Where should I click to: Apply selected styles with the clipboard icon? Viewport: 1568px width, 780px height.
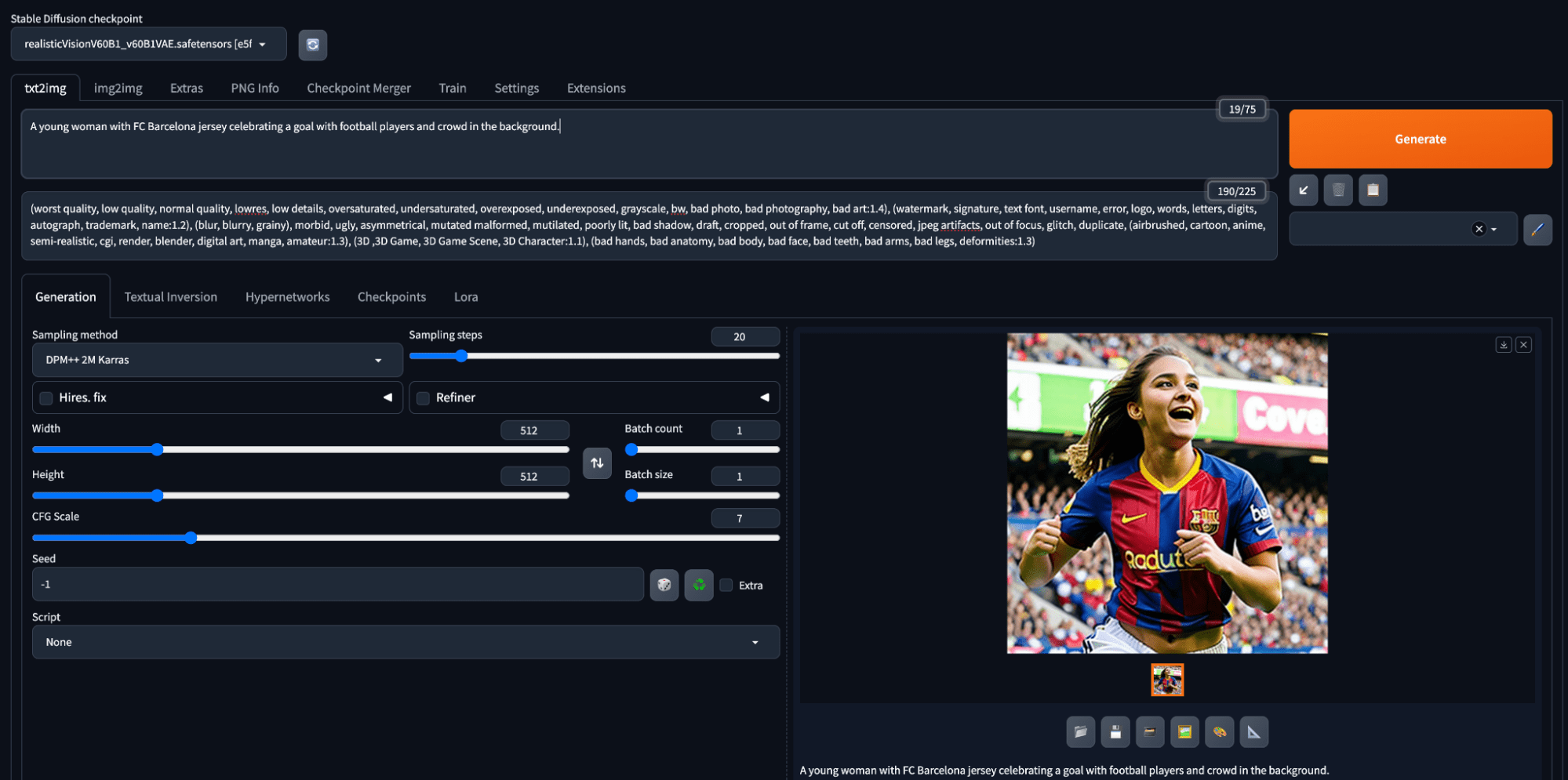click(1373, 190)
